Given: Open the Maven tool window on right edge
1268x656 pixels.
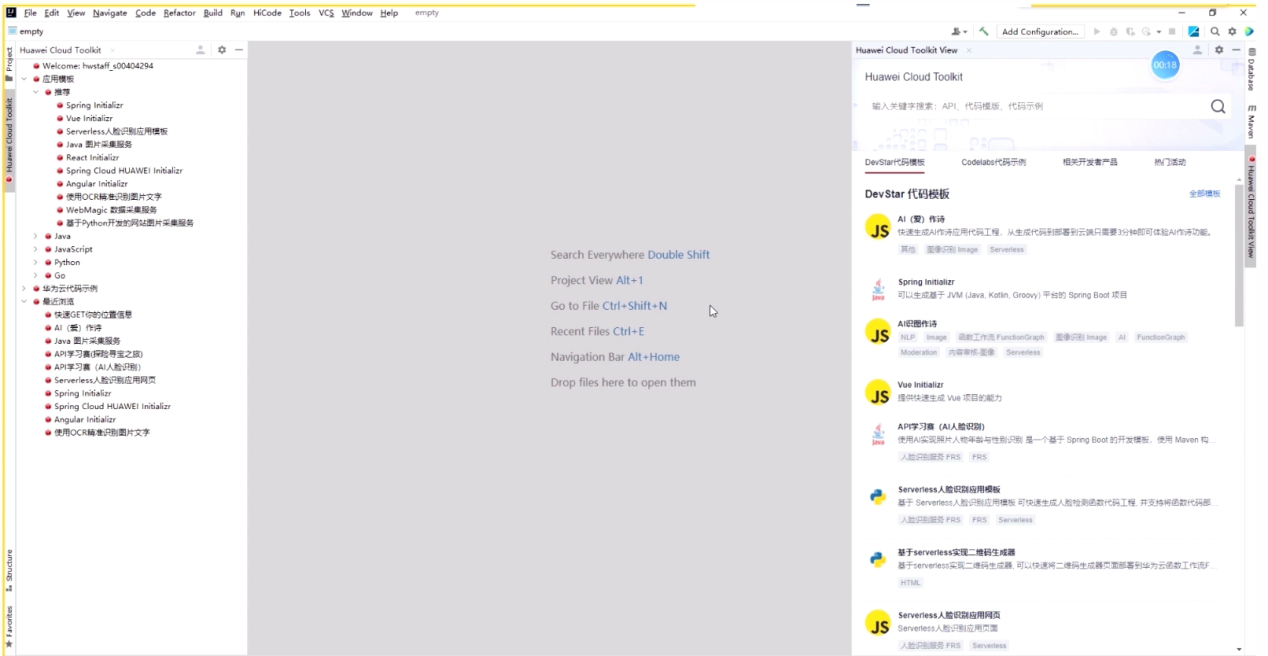Looking at the screenshot, I should [1250, 121].
